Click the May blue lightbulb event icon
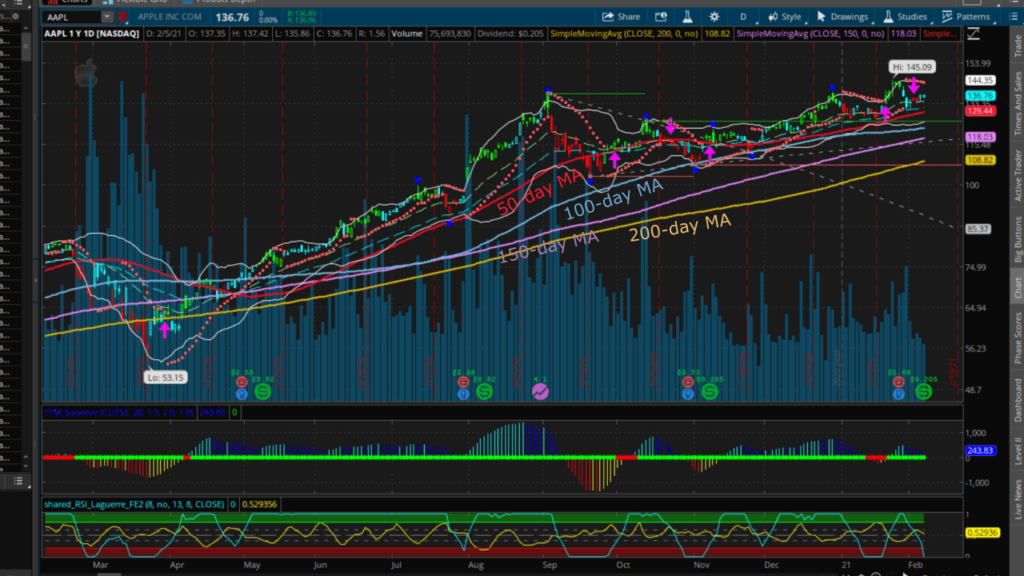 pos(242,394)
